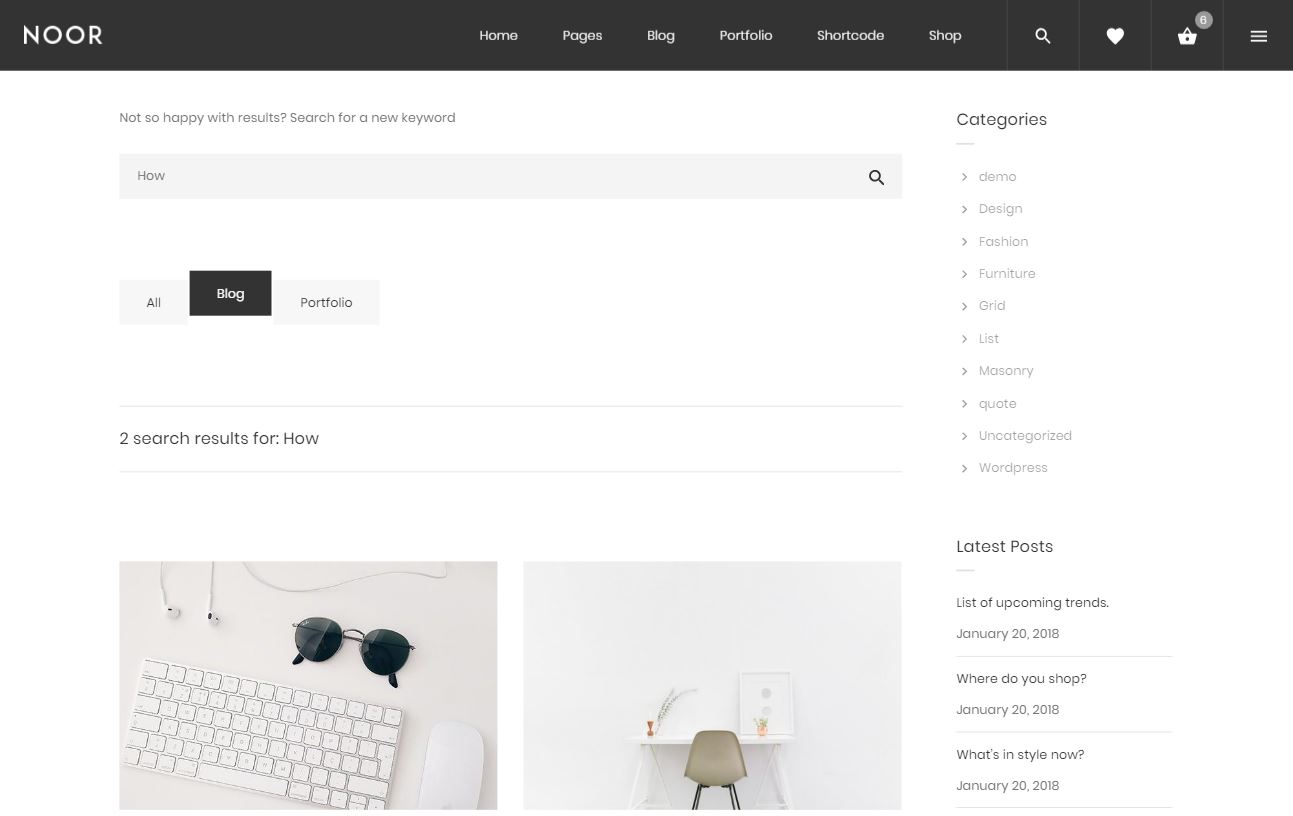The image size is (1293, 816).
Task: Open the Grid category link
Action: point(992,306)
